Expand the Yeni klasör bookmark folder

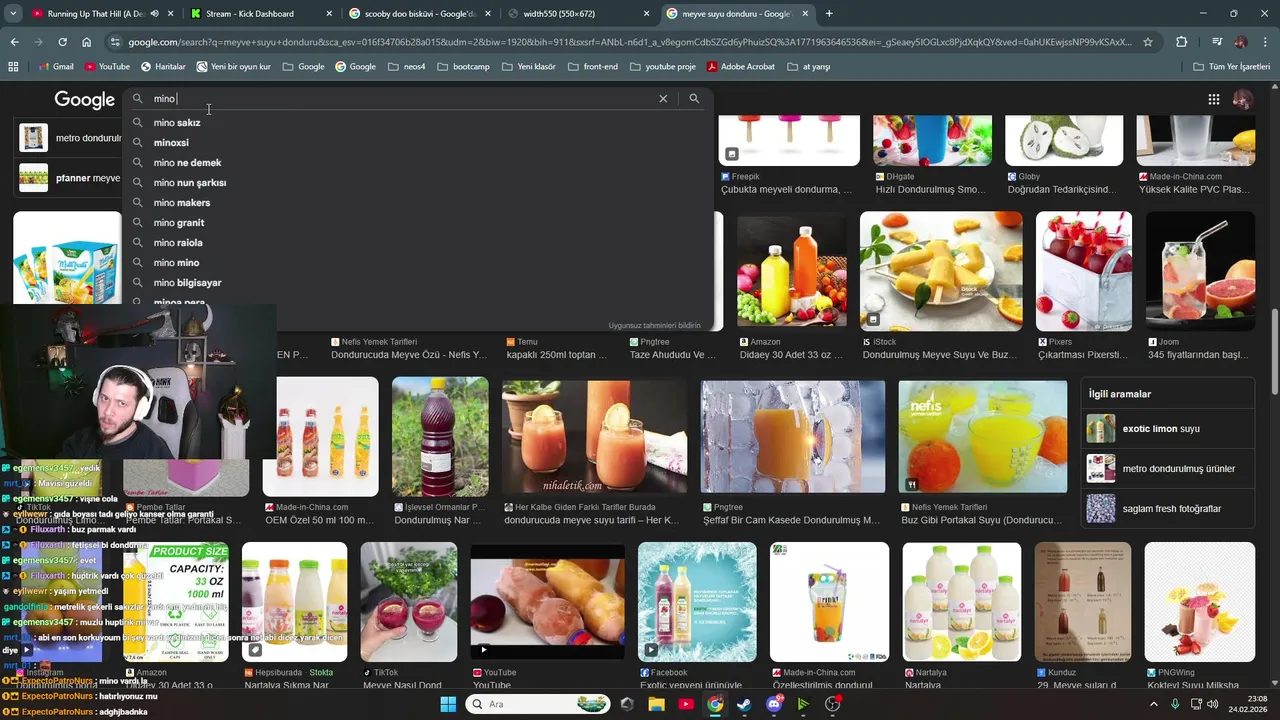pyautogui.click(x=528, y=66)
